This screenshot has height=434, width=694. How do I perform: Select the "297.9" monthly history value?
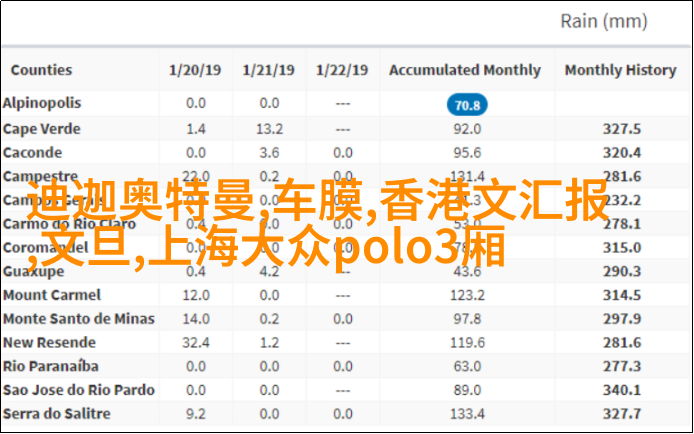[x=622, y=319]
